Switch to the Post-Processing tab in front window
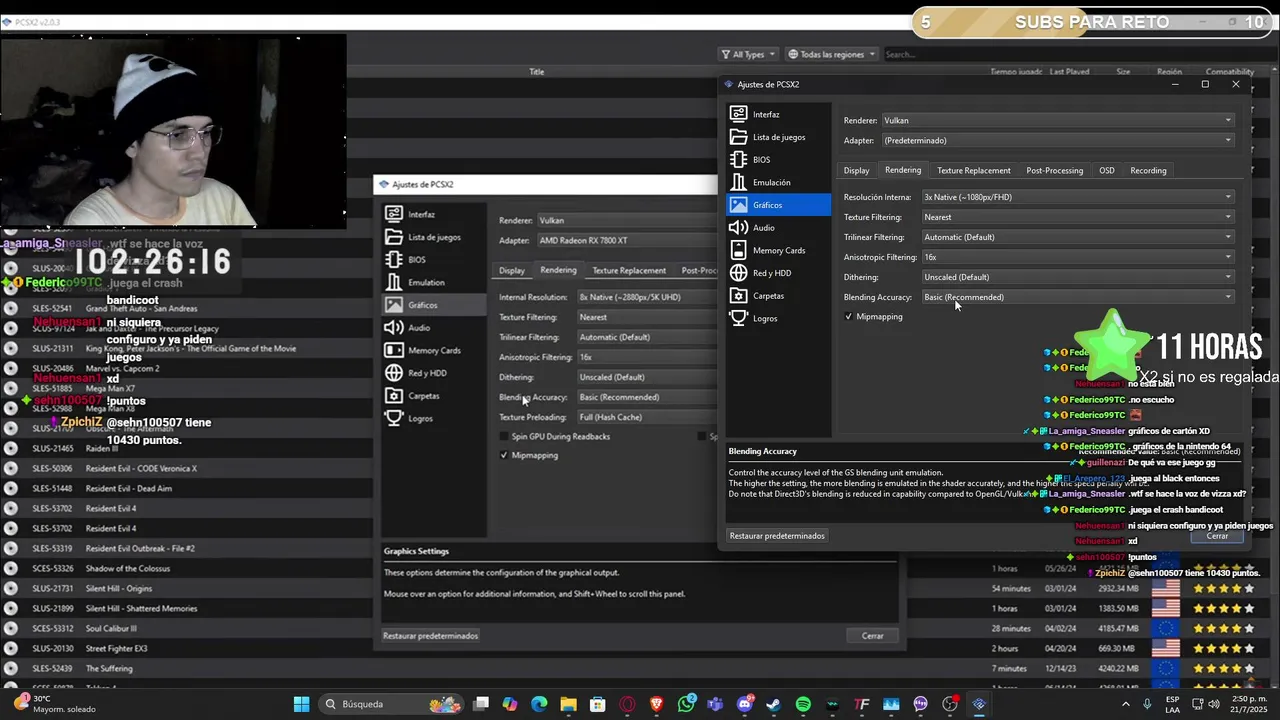The width and height of the screenshot is (1280, 720). click(1054, 170)
